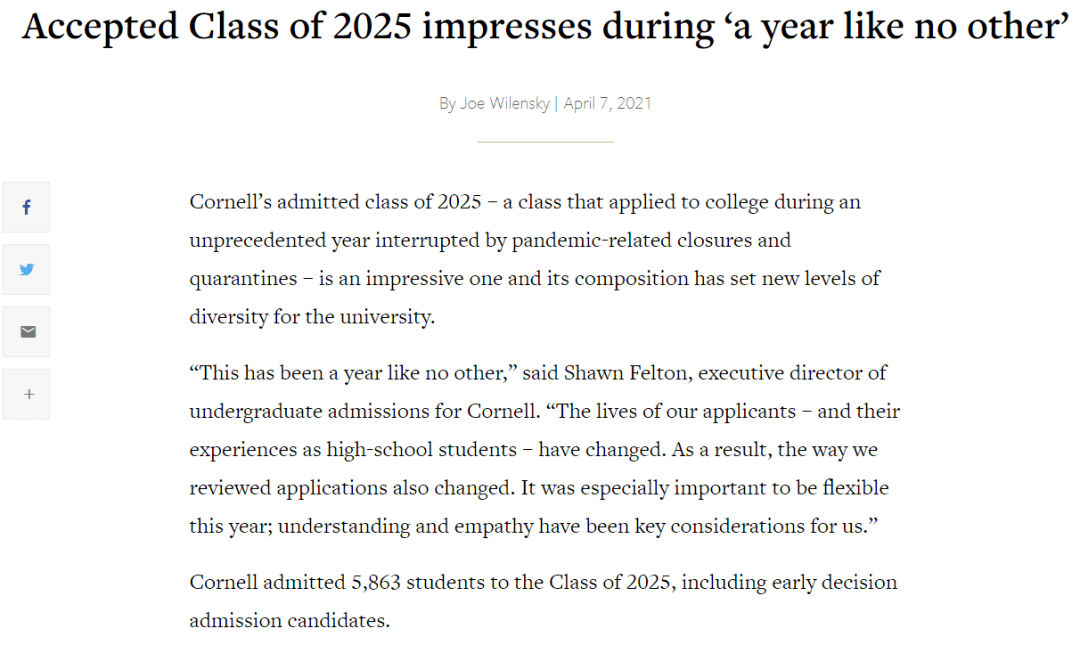The height and width of the screenshot is (645, 1080).
Task: Click the article headline about Class of 2025
Action: pos(545,28)
